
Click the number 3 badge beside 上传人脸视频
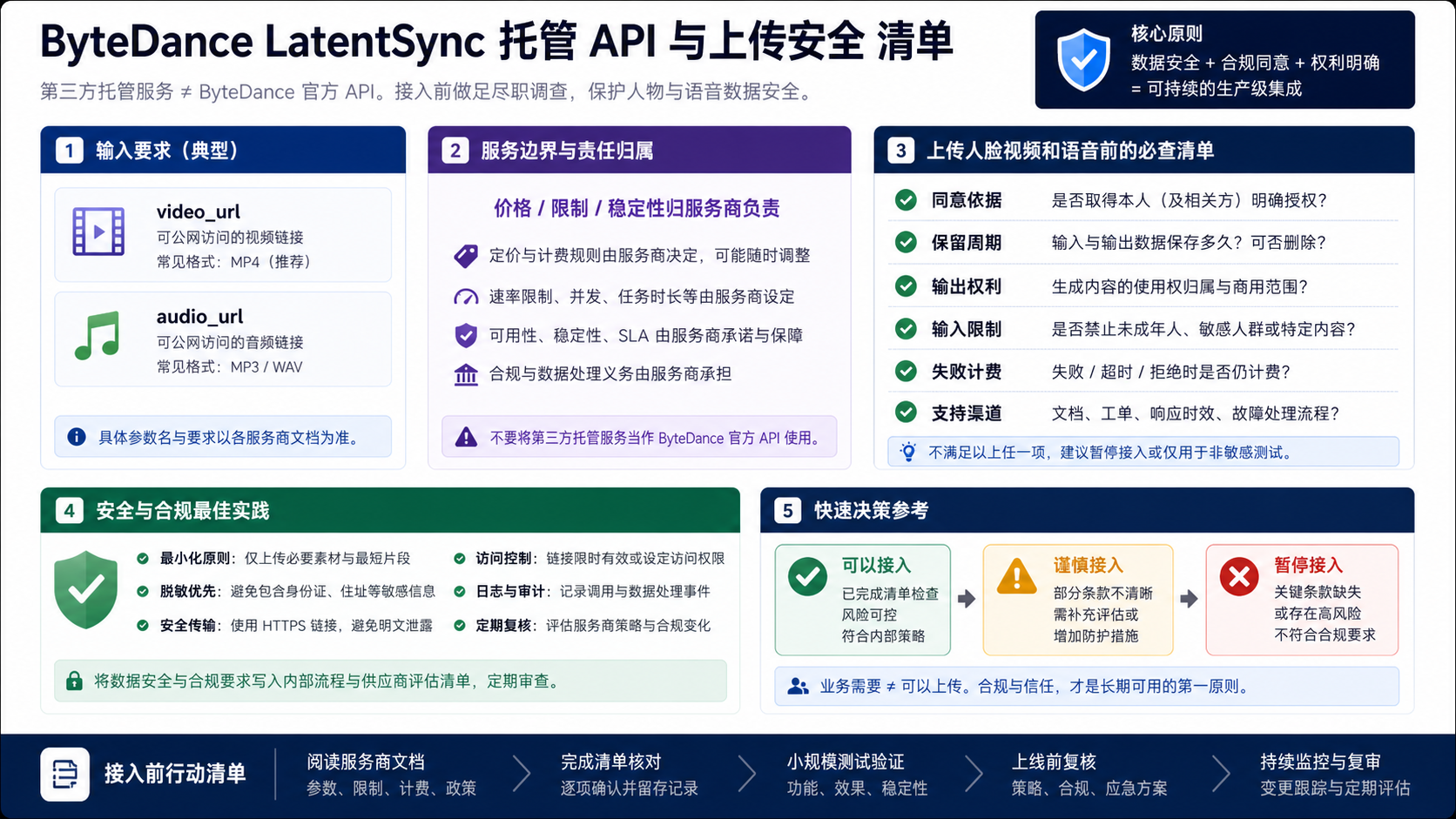point(901,151)
